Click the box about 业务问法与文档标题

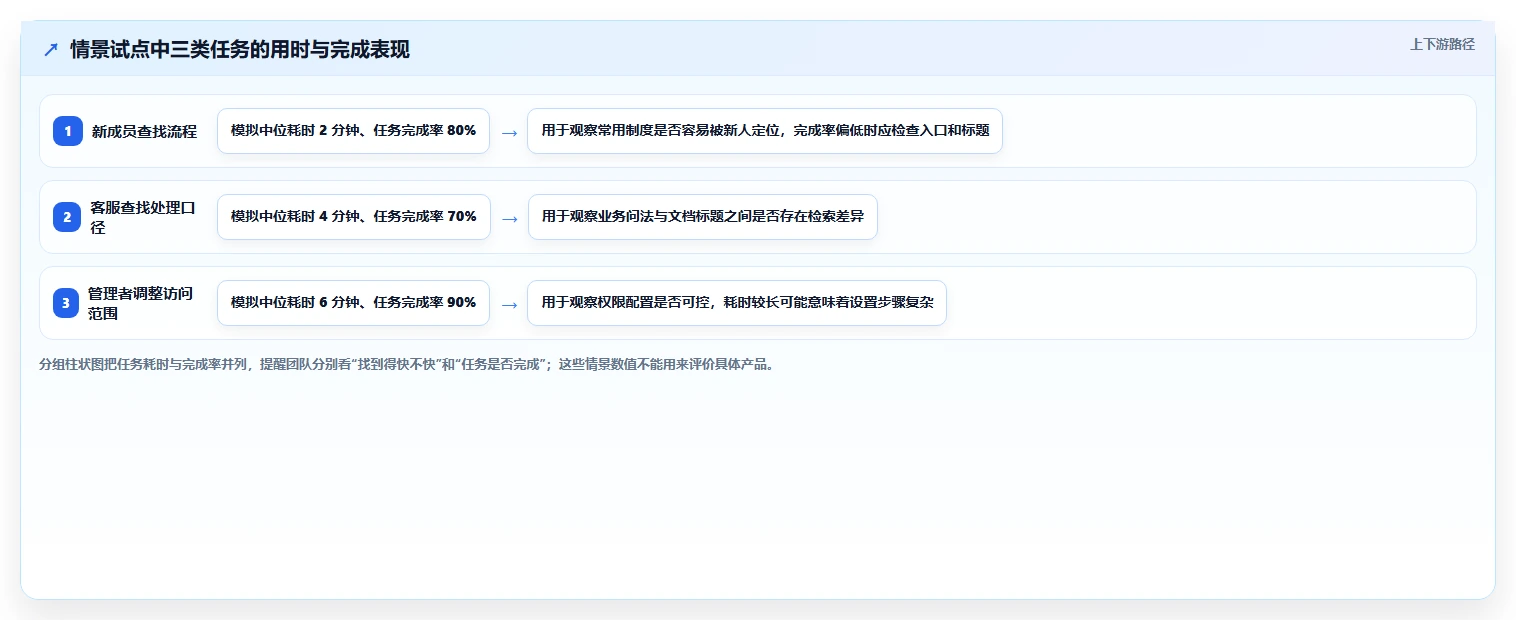click(x=703, y=217)
